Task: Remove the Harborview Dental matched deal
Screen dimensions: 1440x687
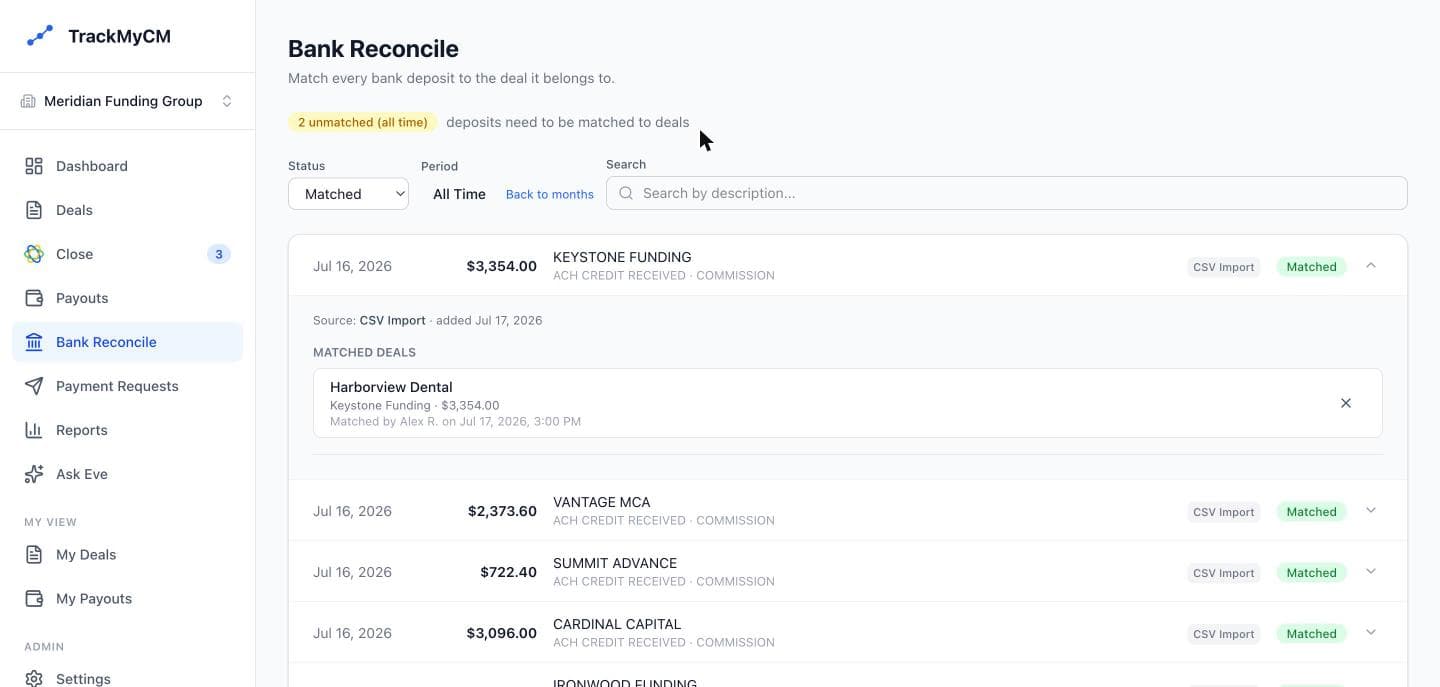Action: click(x=1346, y=403)
